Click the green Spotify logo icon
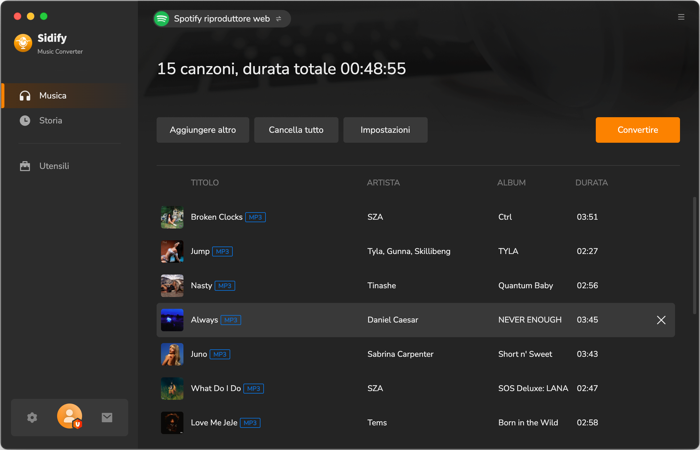Screen dimensions: 700x450 tap(162, 19)
